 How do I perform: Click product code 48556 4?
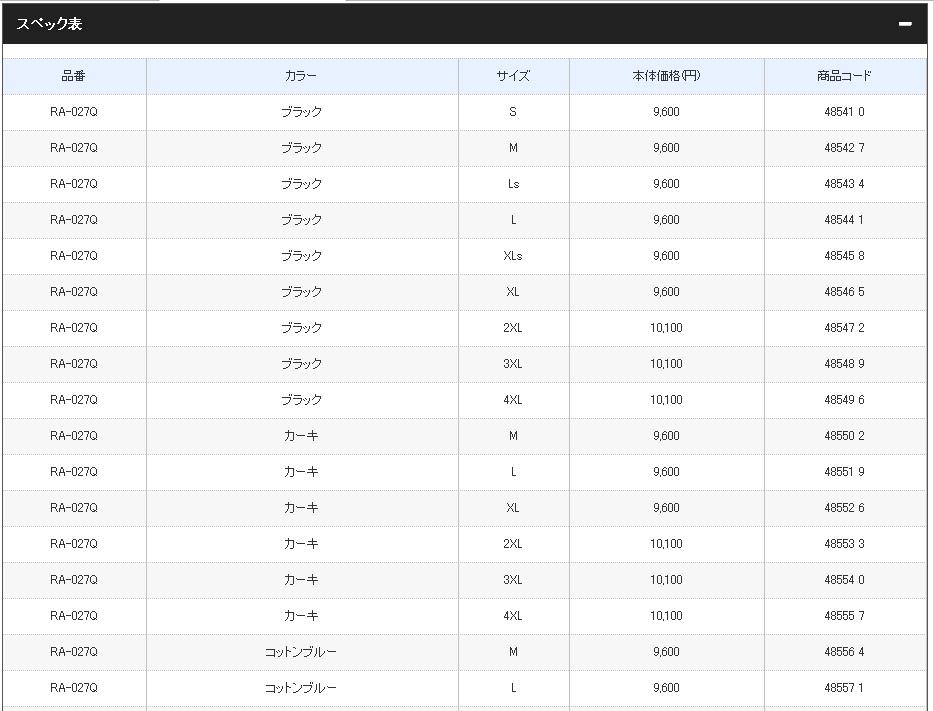click(x=844, y=652)
